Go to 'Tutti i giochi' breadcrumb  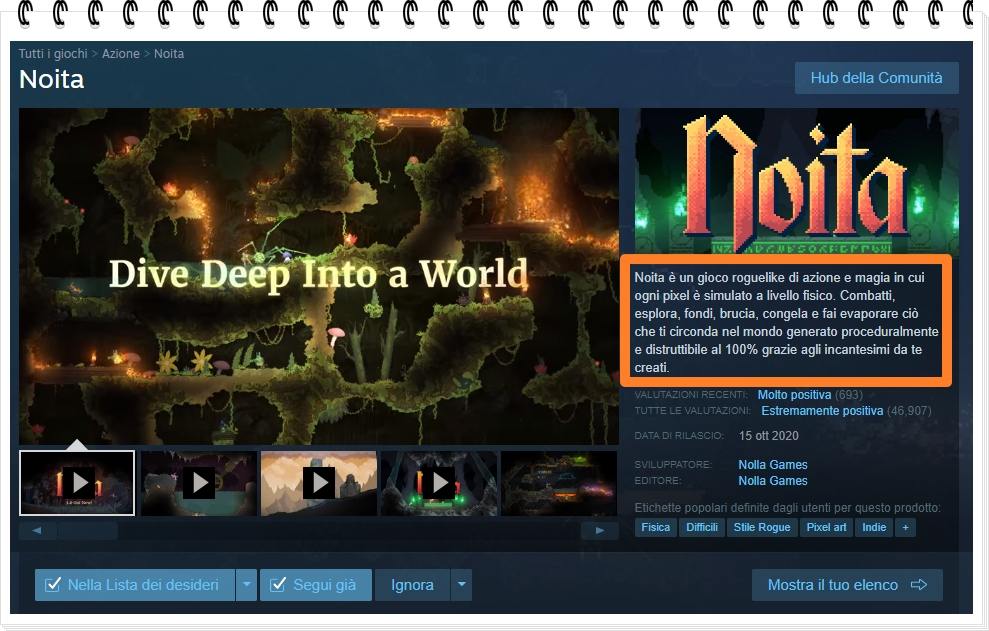tap(53, 54)
